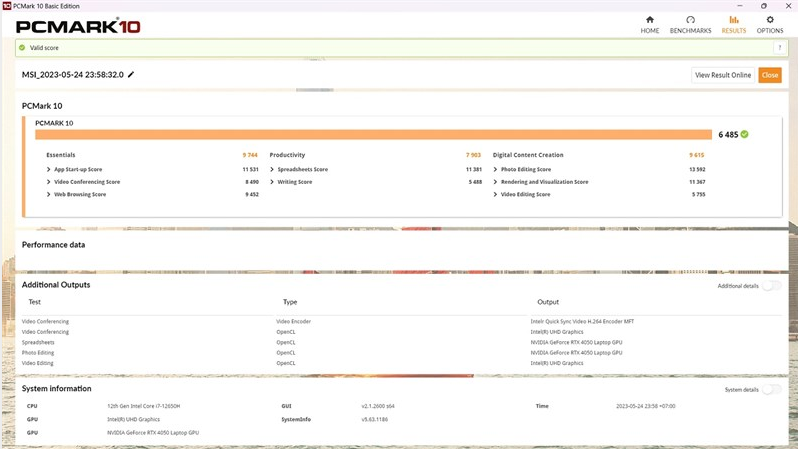Select the Essentials score 9 744
This screenshot has width=798, height=449.
click(x=250, y=155)
